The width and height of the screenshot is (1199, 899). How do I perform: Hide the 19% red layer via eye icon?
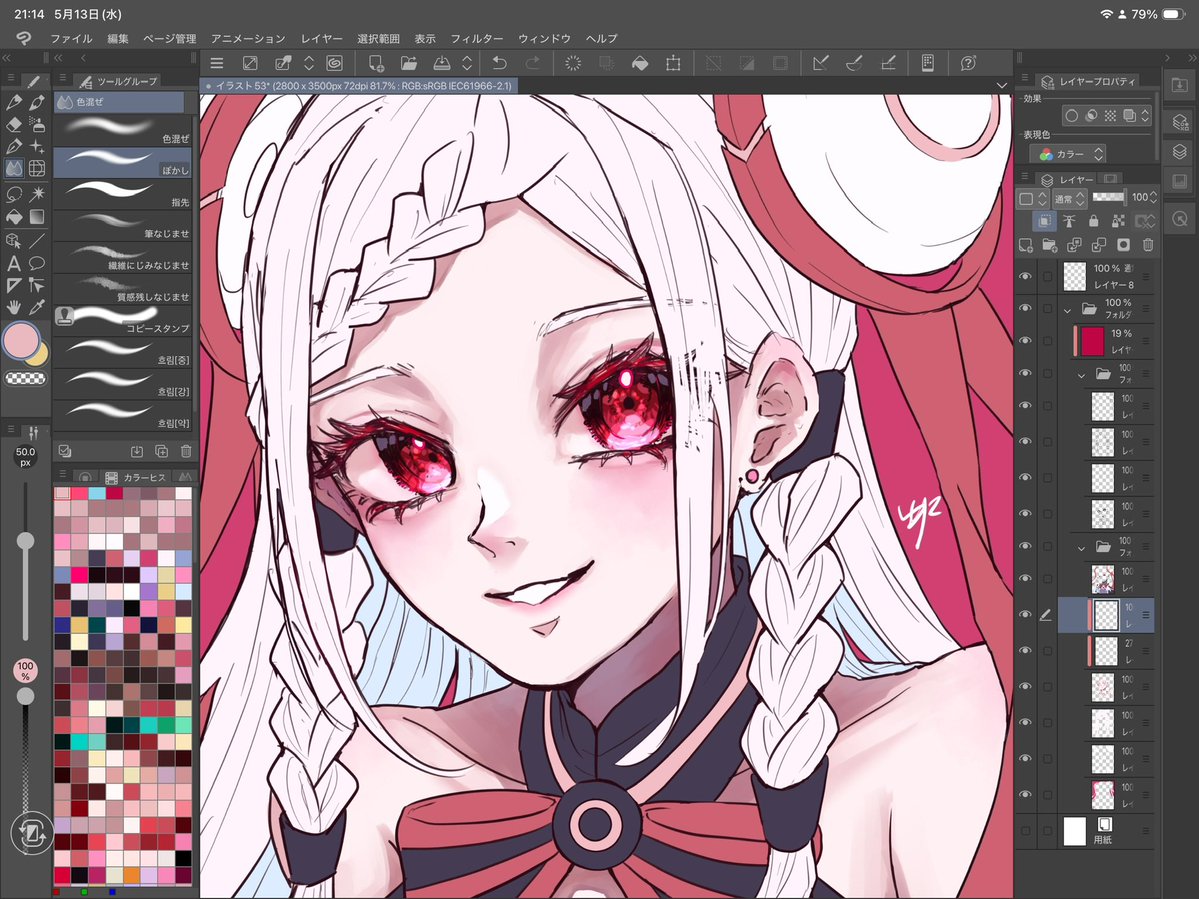coord(1025,341)
